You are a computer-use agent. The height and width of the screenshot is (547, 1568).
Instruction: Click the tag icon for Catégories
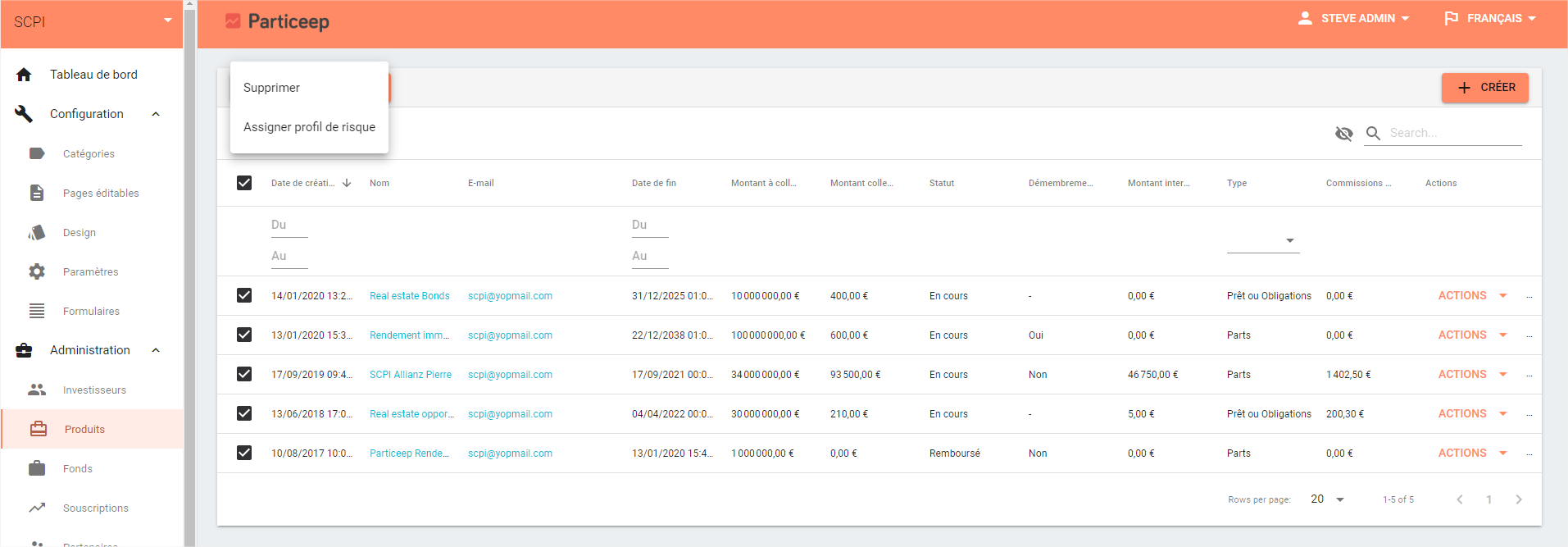[x=37, y=153]
